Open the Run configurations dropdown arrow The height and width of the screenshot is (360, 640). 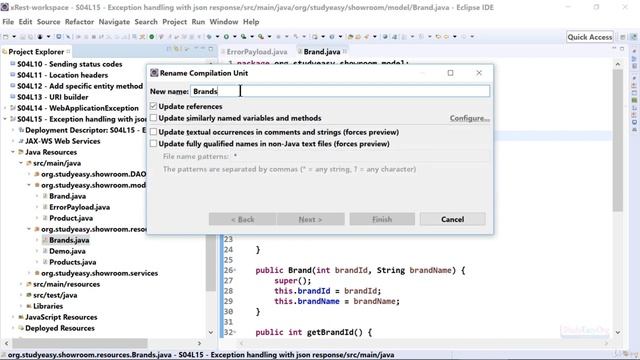234,37
